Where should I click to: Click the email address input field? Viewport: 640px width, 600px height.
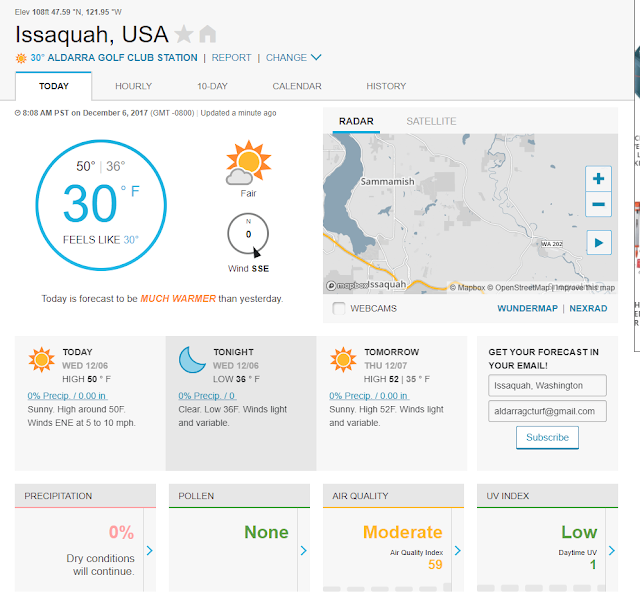click(547, 411)
